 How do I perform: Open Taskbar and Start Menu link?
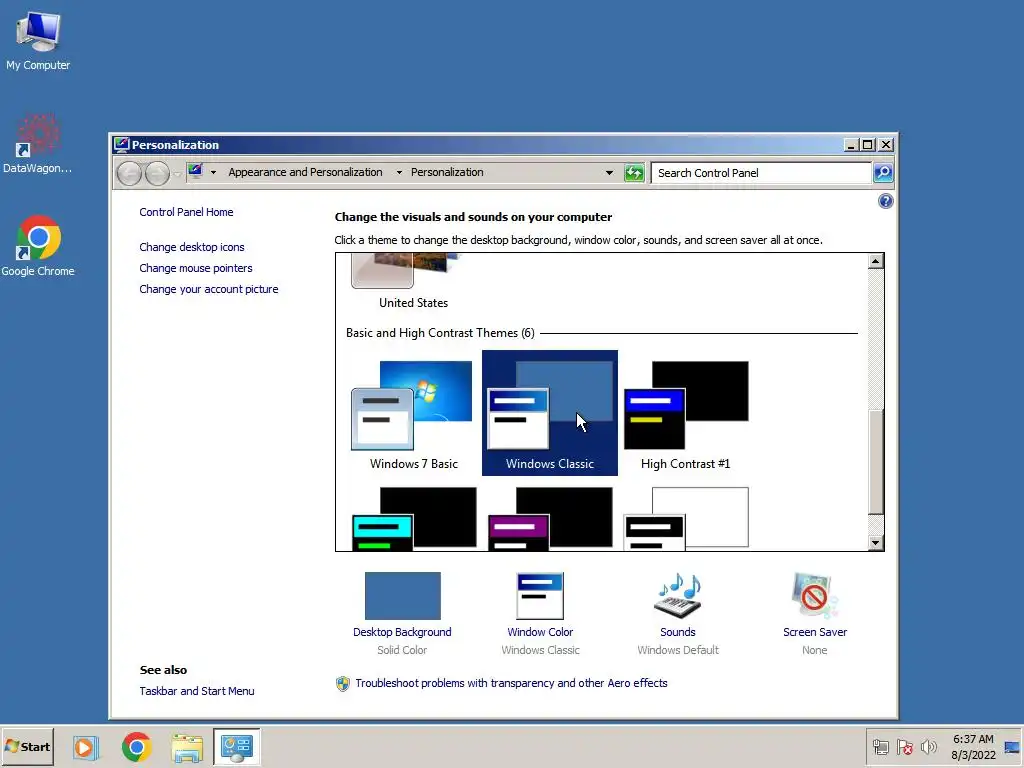point(197,691)
